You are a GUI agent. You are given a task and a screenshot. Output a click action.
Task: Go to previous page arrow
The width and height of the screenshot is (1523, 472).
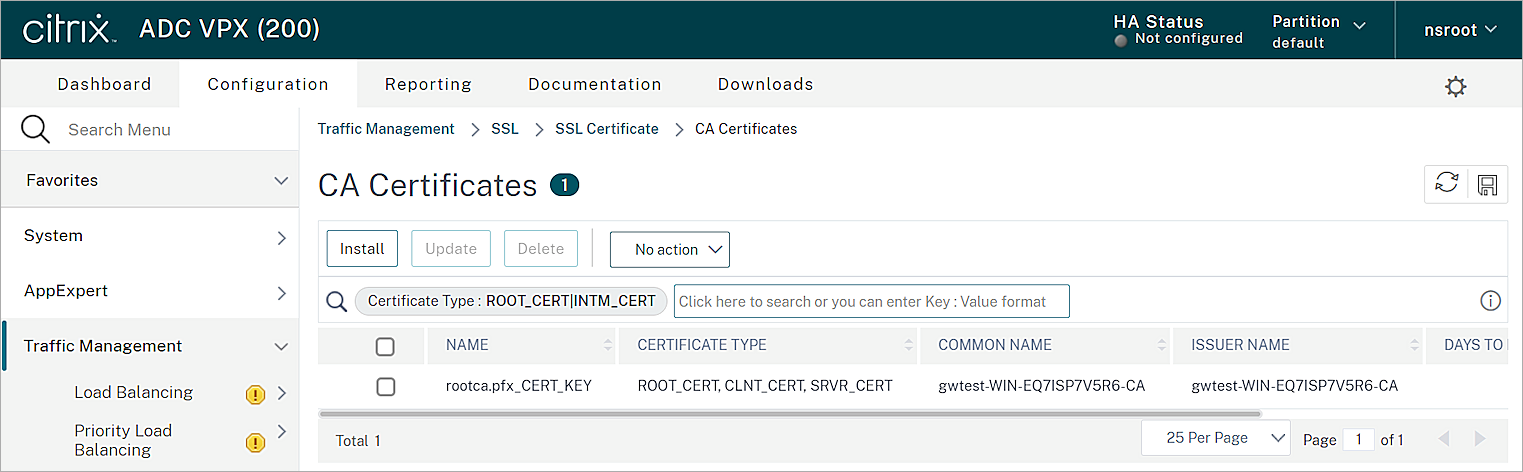(1443, 439)
